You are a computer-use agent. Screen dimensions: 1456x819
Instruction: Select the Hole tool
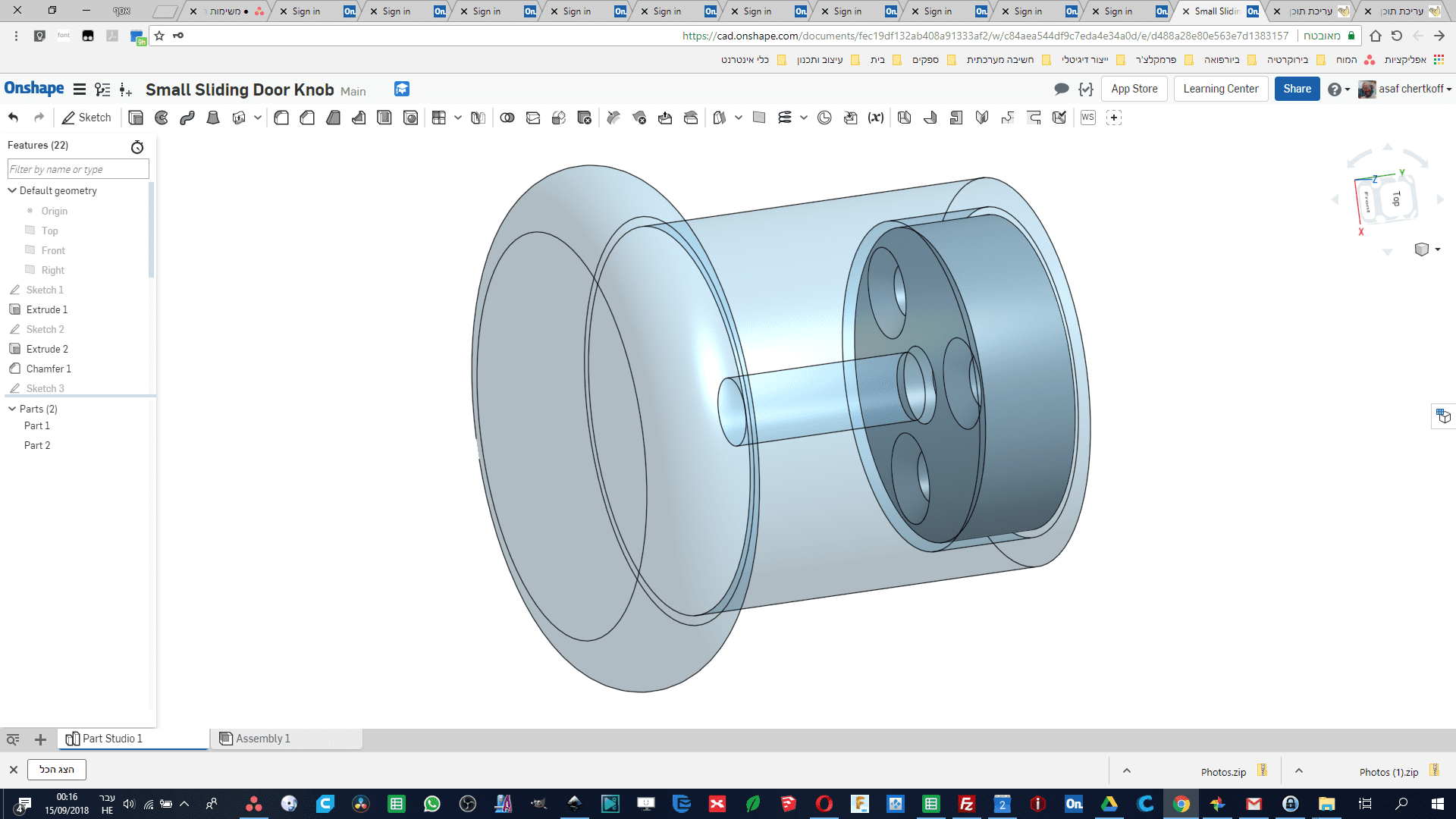click(x=410, y=118)
